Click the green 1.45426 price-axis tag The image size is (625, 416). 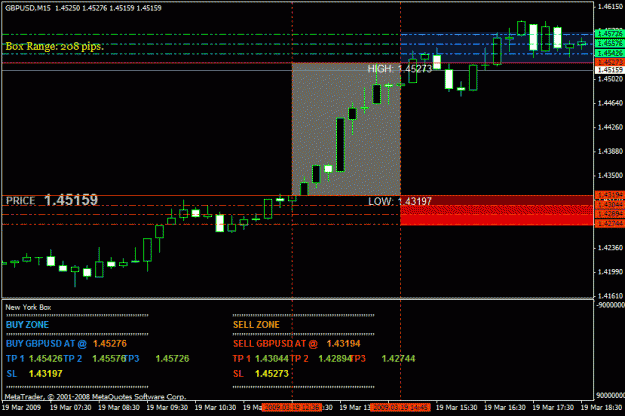pos(609,53)
